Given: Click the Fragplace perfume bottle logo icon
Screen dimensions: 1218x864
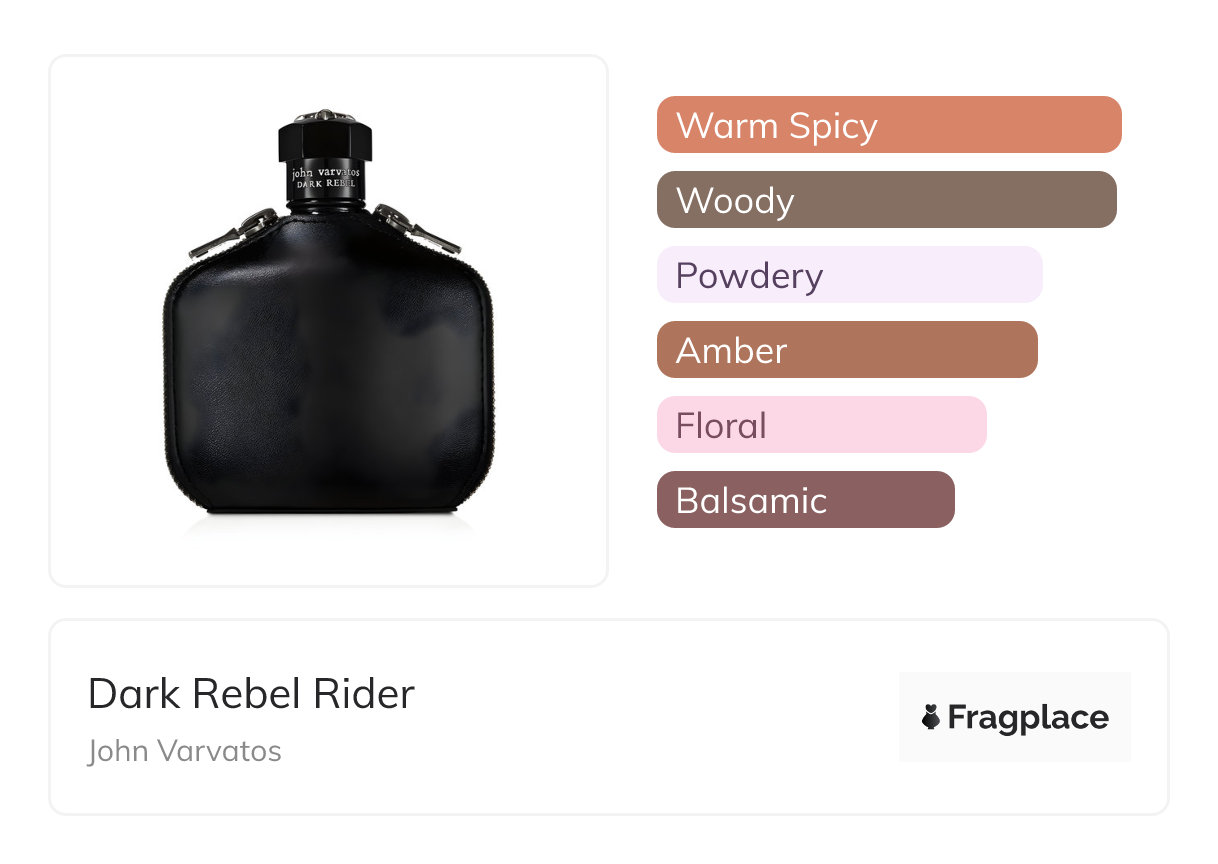Looking at the screenshot, I should coord(931,717).
